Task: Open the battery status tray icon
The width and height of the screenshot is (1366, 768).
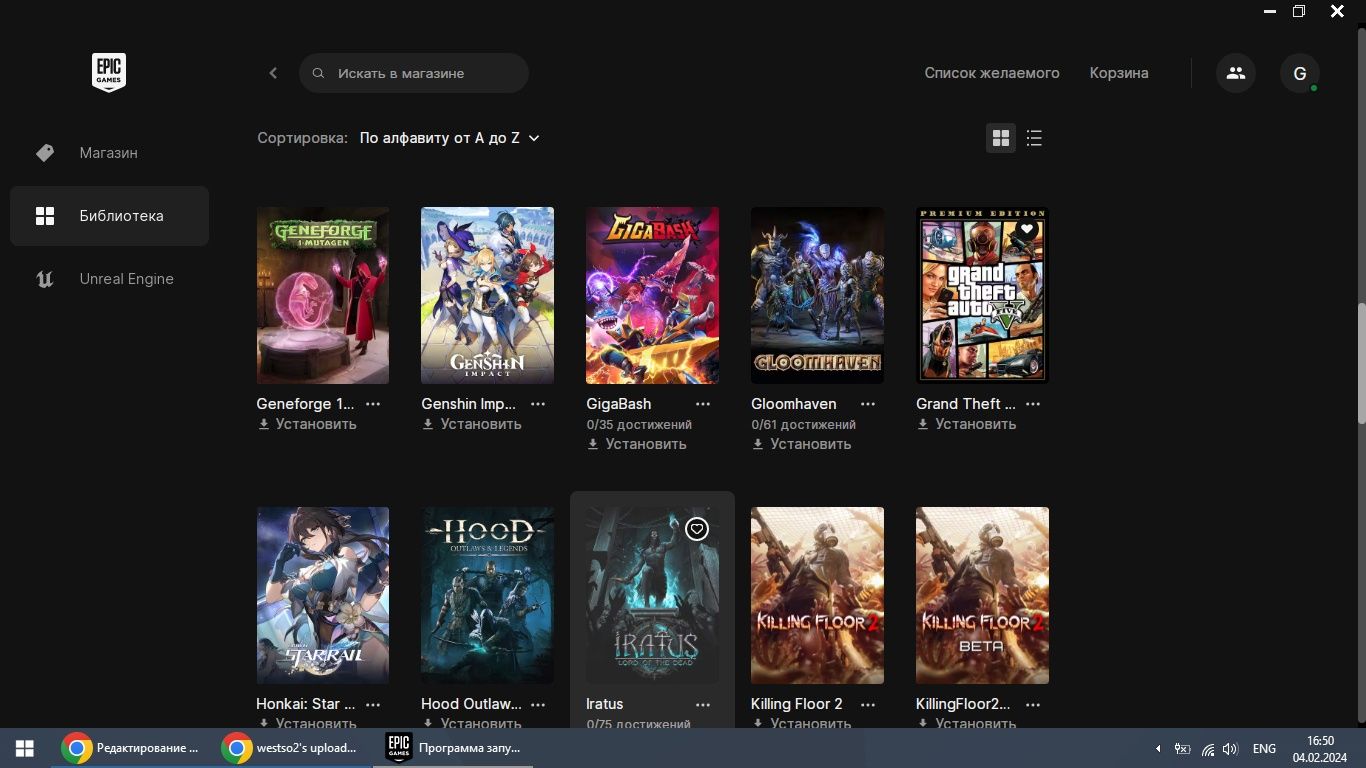Action: pos(1182,749)
